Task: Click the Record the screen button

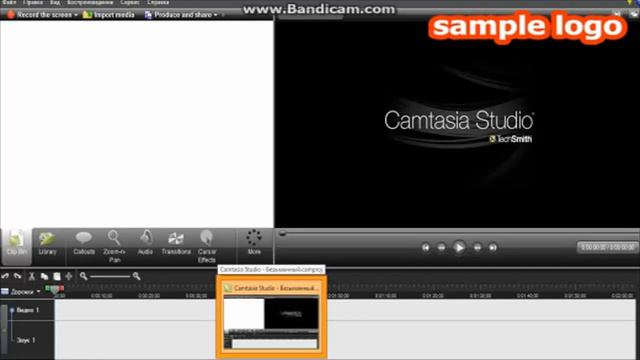Action: [40, 15]
